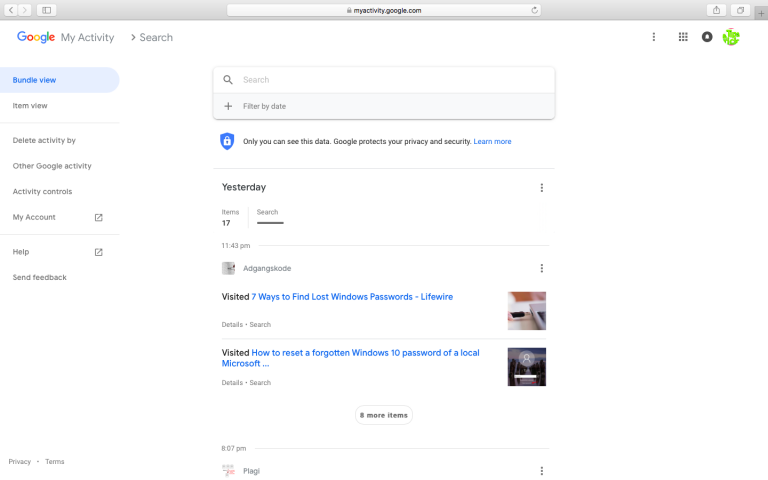Click the blue privacy shield icon
768x480 pixels.
[x=227, y=141]
